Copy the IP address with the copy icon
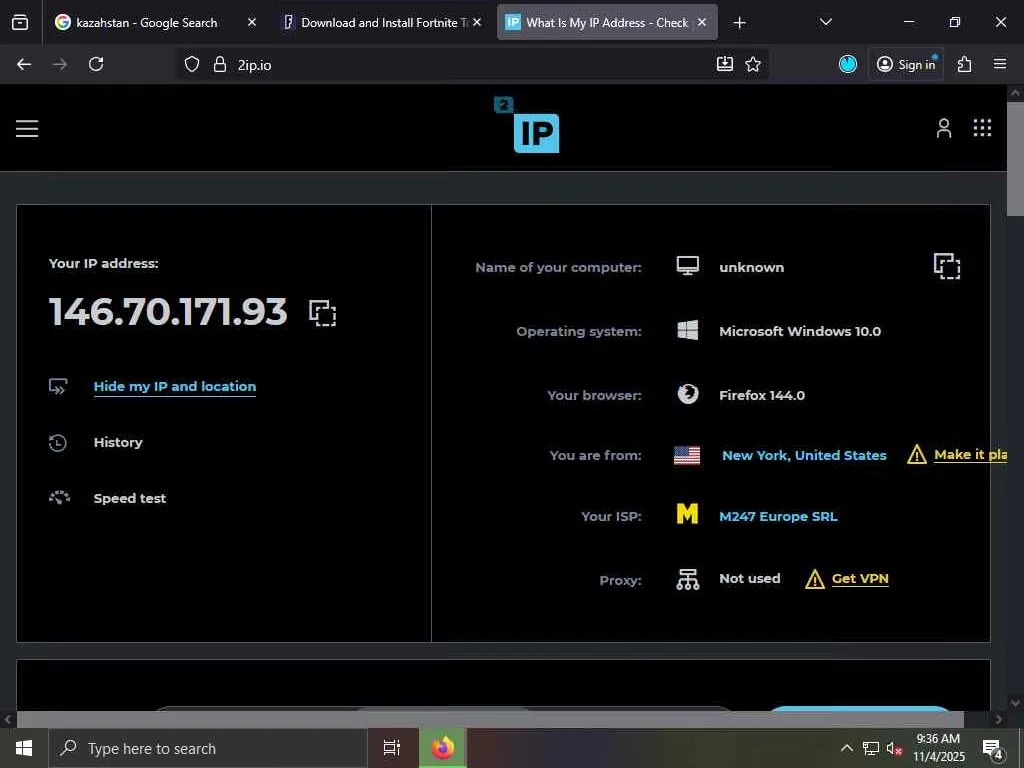This screenshot has width=1024, height=768. click(323, 313)
